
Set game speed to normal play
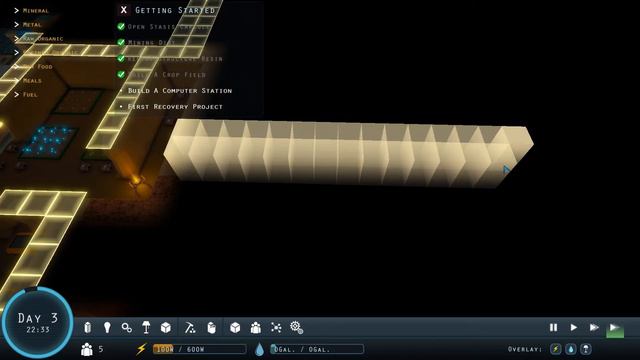point(573,327)
